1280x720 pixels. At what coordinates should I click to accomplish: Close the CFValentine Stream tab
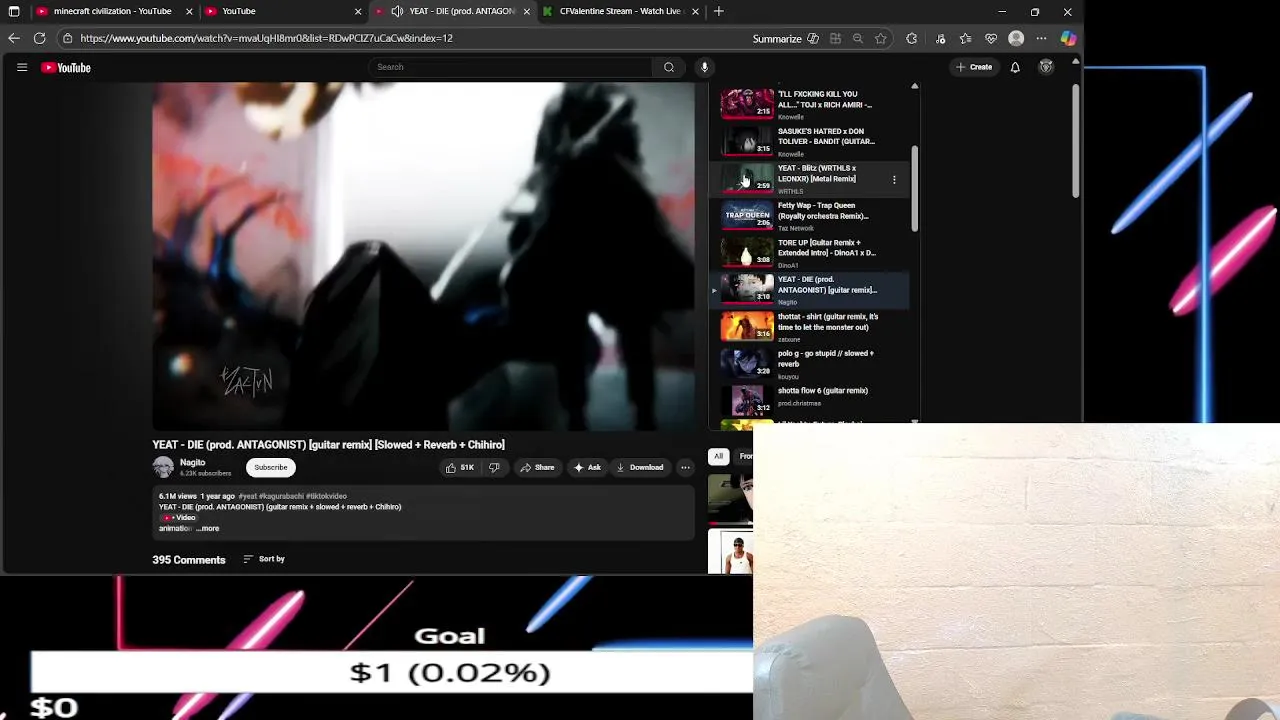click(695, 11)
